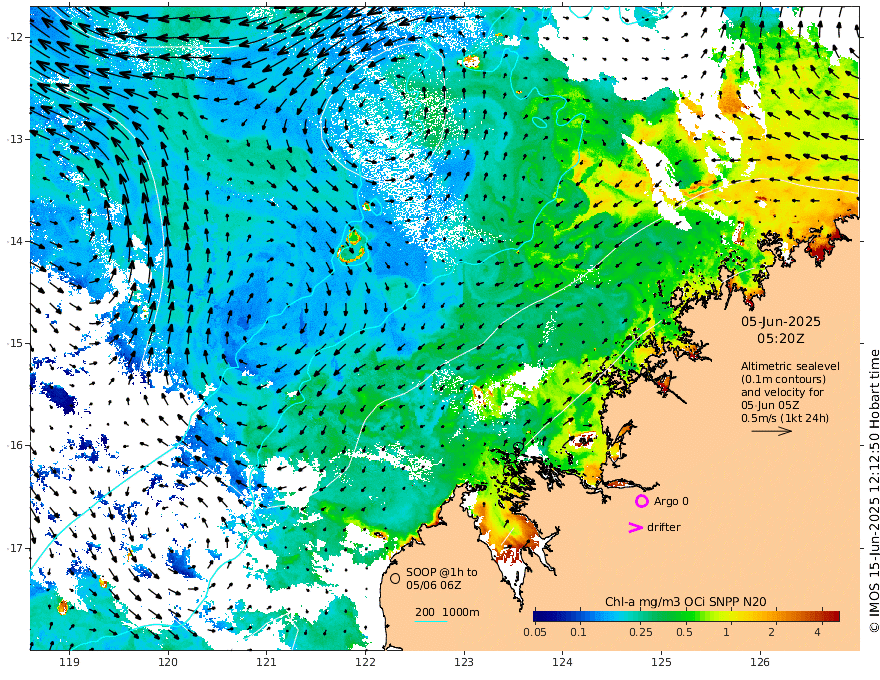Screen dimensions: 880x680
Task: Click the 'SOOP @1h to' text
Action: [442, 572]
